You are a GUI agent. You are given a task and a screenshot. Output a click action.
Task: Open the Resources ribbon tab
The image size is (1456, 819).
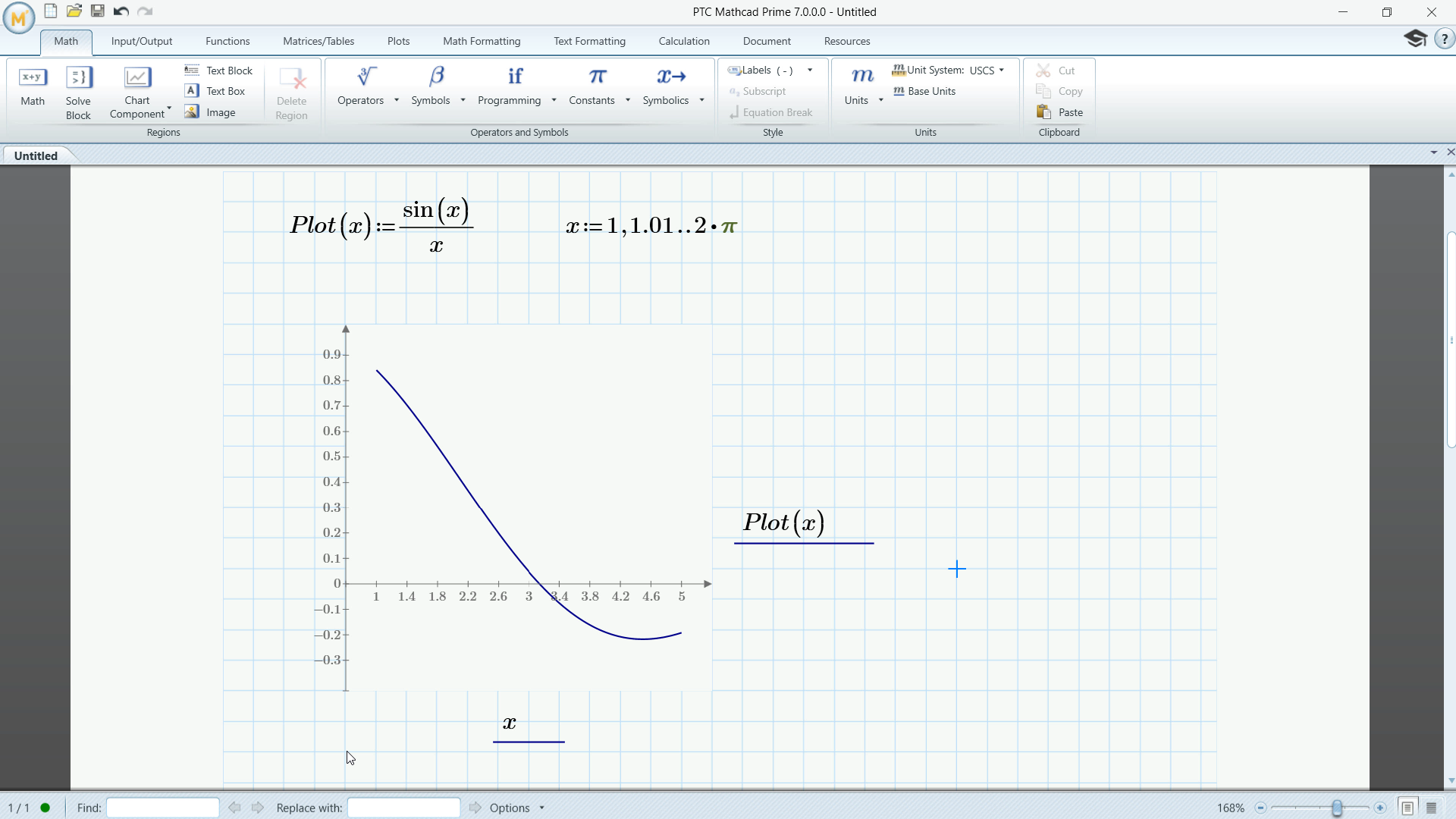847,41
